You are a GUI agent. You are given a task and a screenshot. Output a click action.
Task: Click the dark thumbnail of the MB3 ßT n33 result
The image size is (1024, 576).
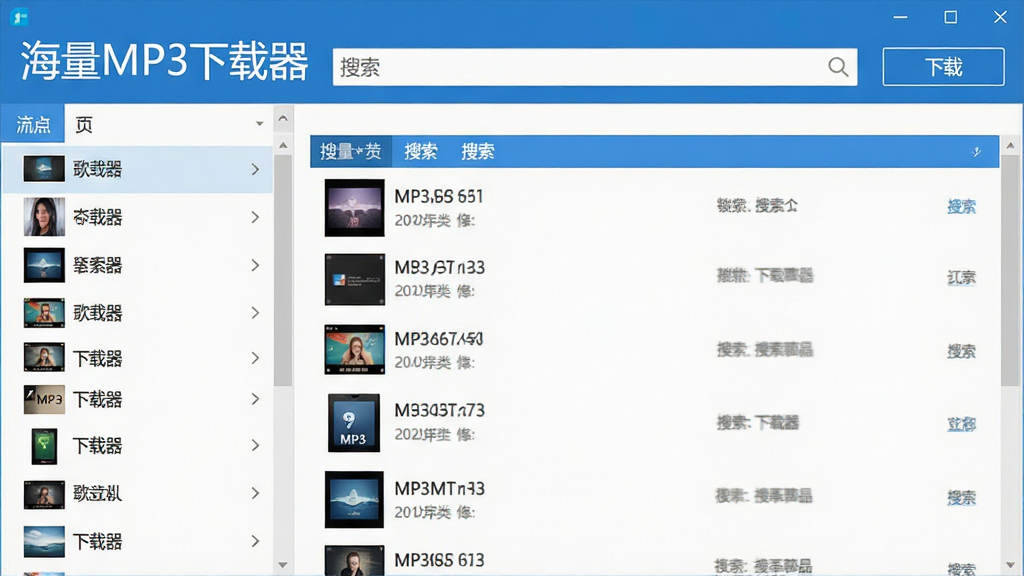355,280
